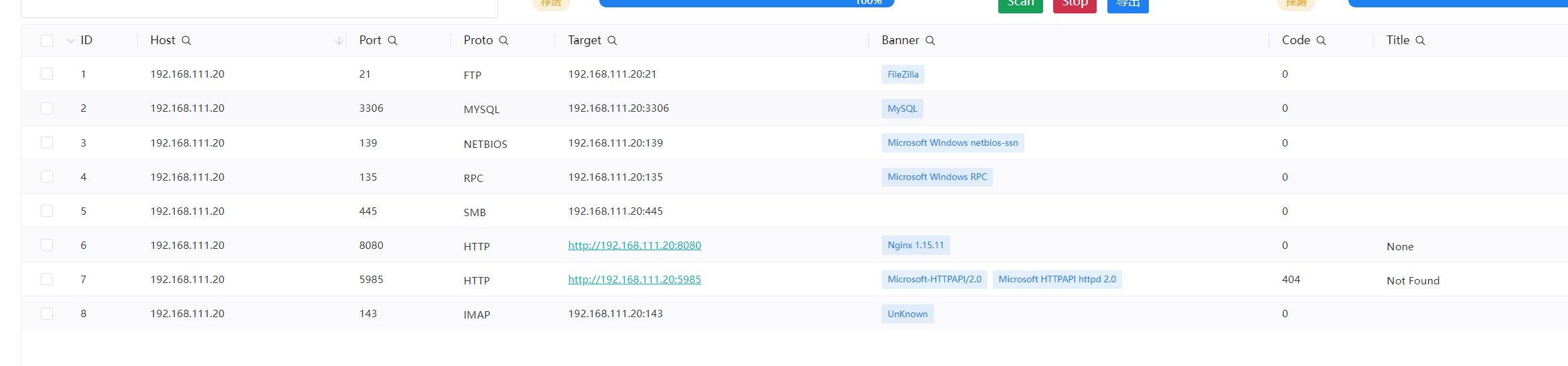The width and height of the screenshot is (1568, 366).
Task: Tick the select-all checkbox in header
Action: (47, 41)
